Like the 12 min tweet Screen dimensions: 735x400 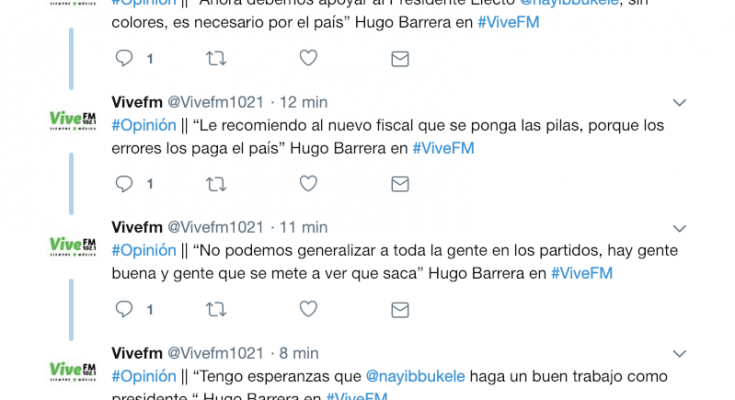tap(308, 183)
